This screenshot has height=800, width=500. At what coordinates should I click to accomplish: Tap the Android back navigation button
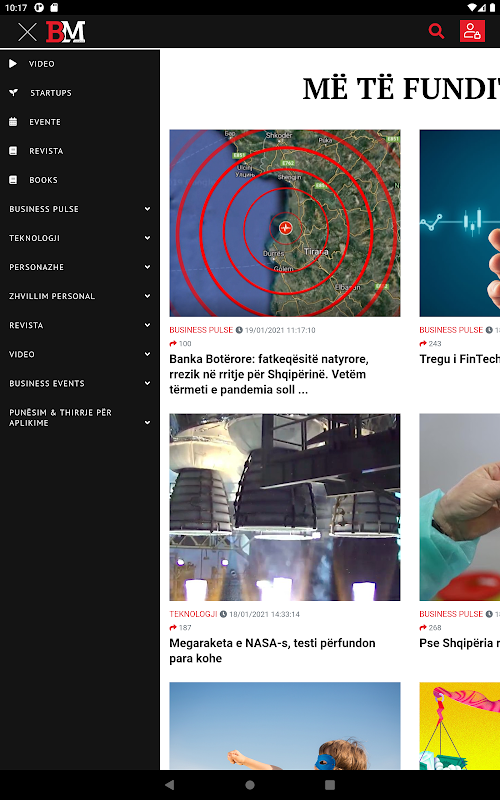(169, 785)
